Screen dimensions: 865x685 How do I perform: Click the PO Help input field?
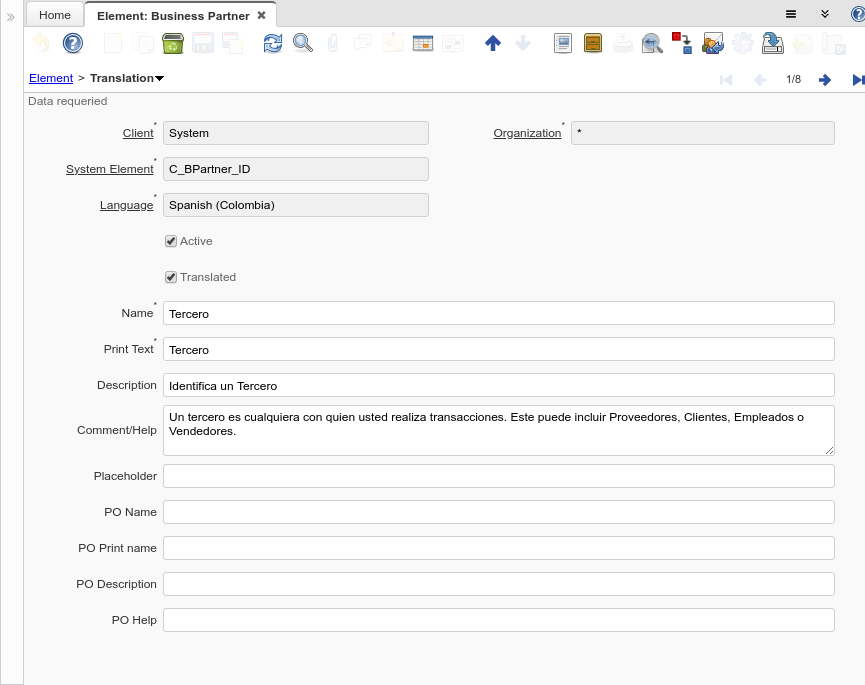(x=499, y=620)
